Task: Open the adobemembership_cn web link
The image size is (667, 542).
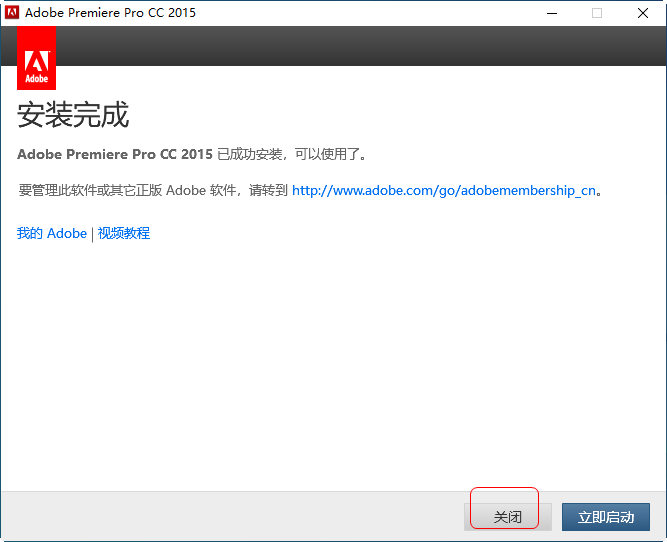Action: (444, 190)
